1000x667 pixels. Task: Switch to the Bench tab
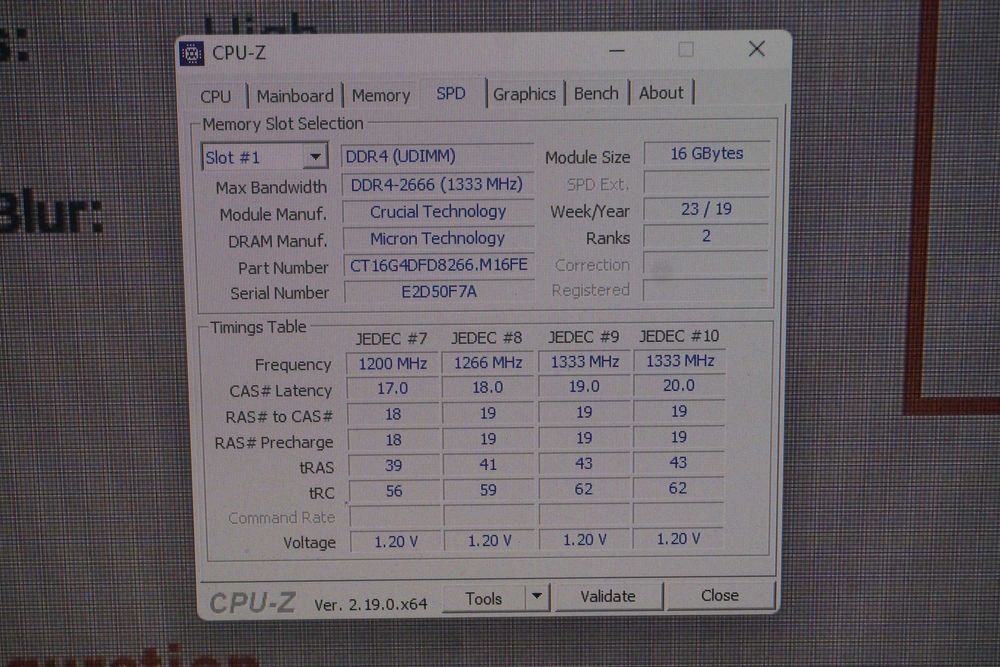coord(596,94)
